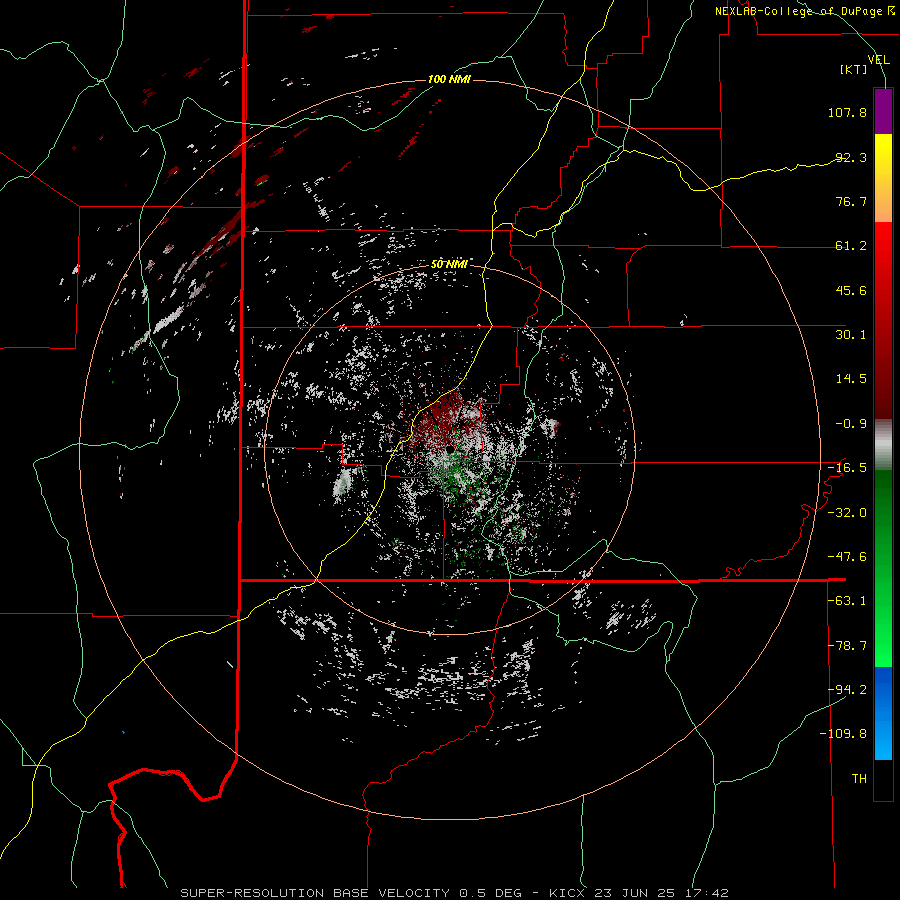The image size is (900, 900).
Task: Click the 92.3 velocity scale value
Action: pyautogui.click(x=851, y=157)
